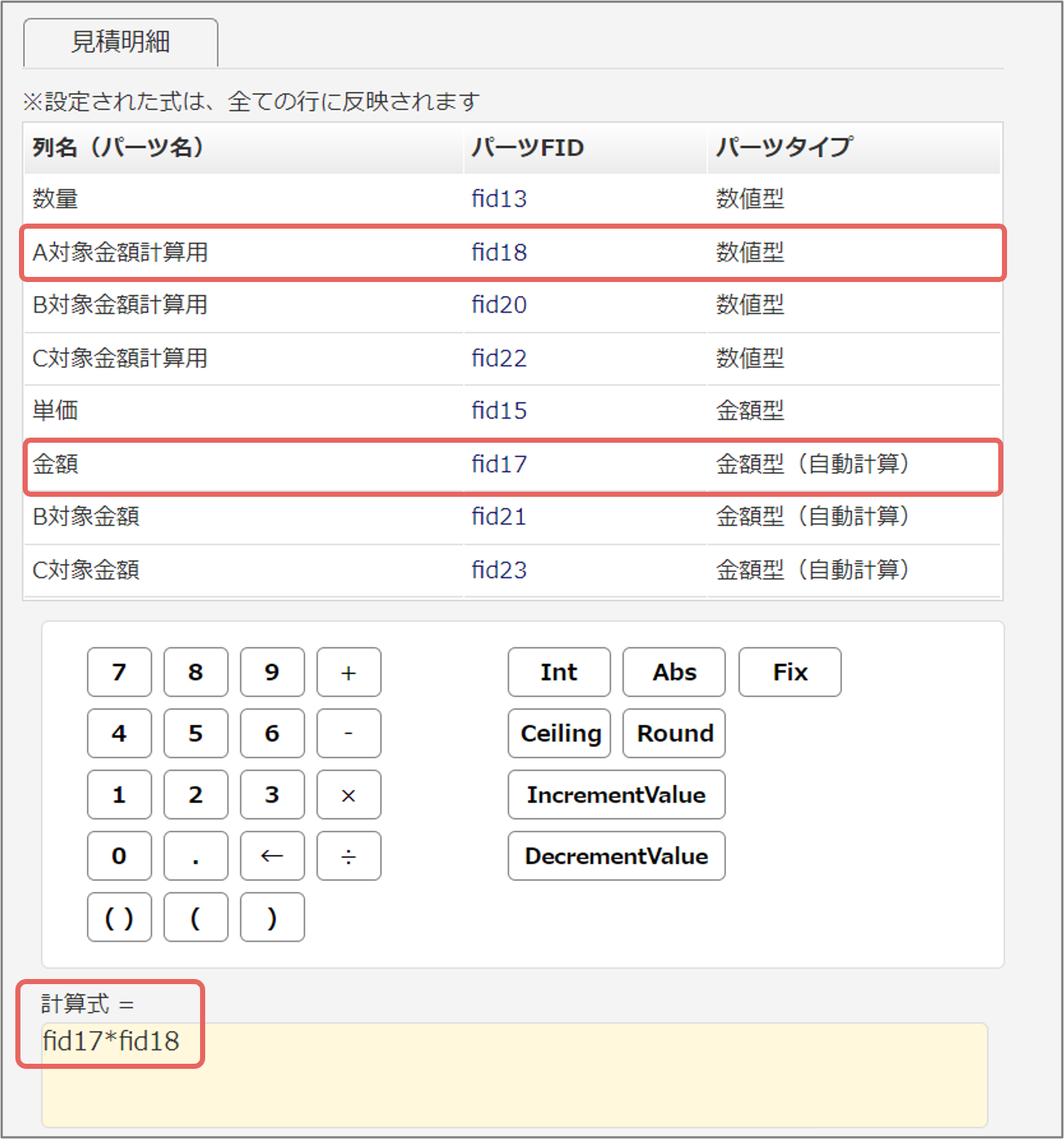Click 金額型 type in 単価 row
This screenshot has width=1064, height=1139.
coord(750,411)
